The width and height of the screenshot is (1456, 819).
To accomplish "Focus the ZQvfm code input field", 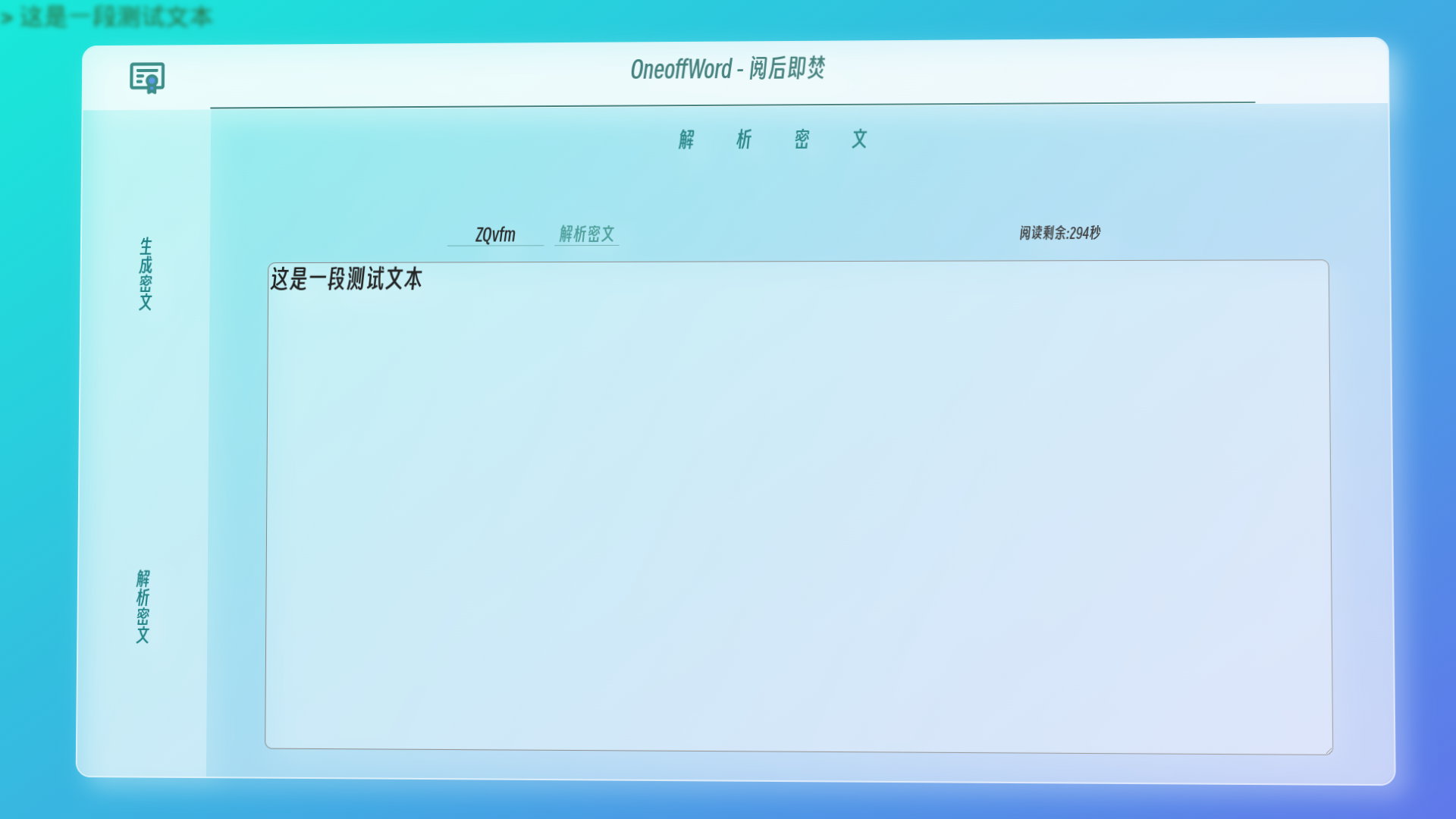I will click(x=495, y=234).
